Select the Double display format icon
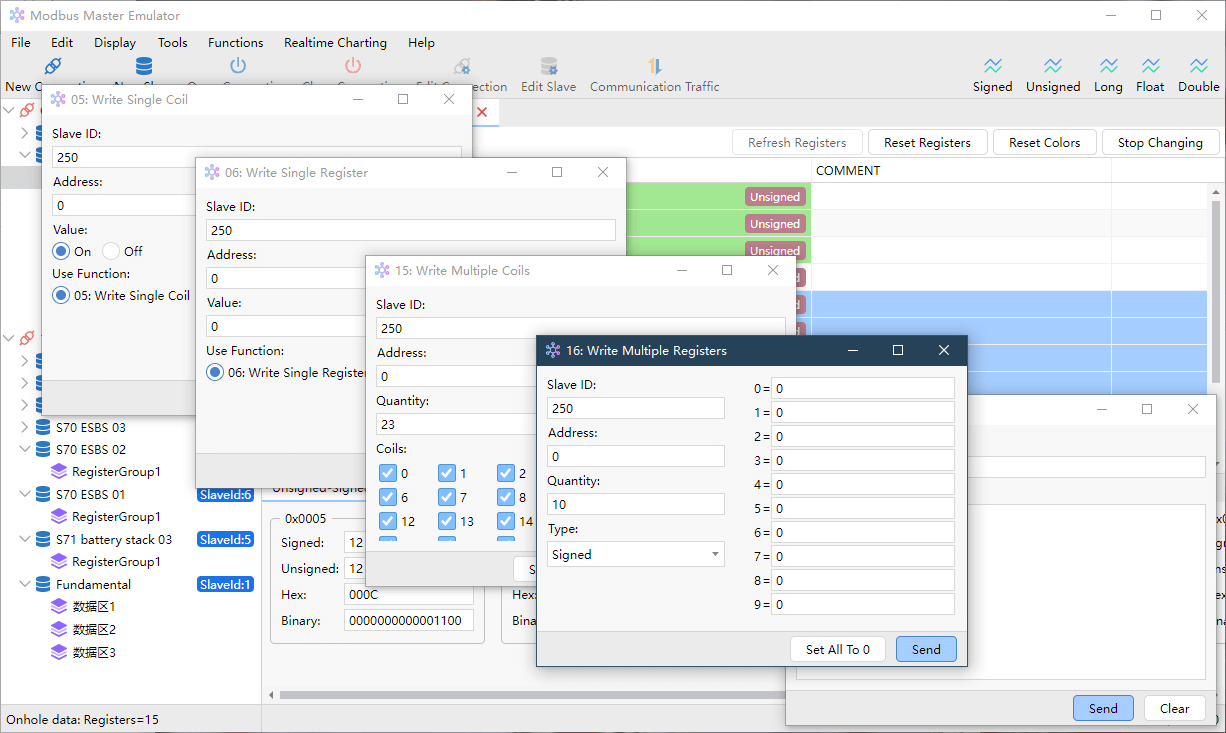 point(1199,66)
